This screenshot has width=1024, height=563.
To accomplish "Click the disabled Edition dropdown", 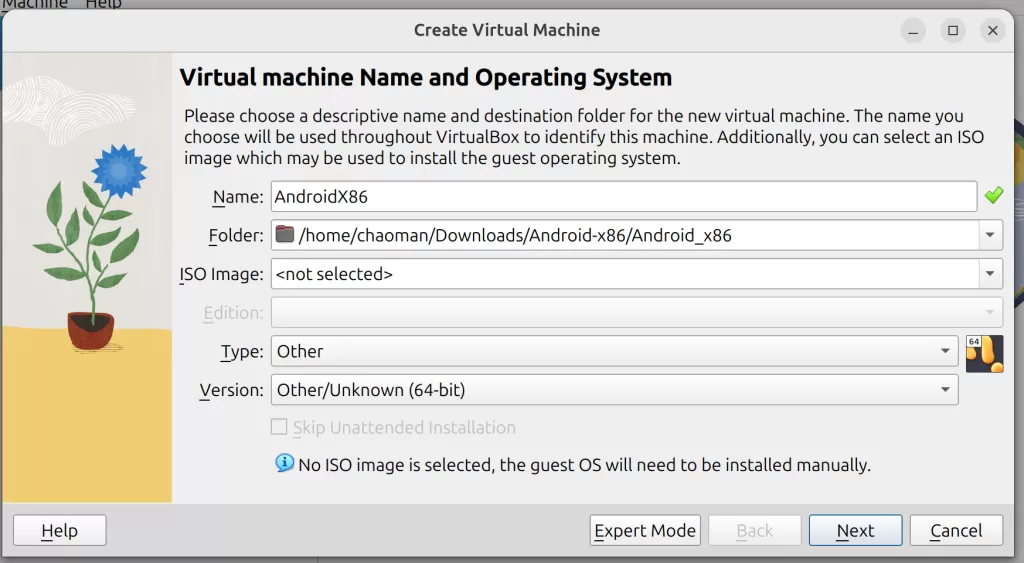I will click(636, 313).
